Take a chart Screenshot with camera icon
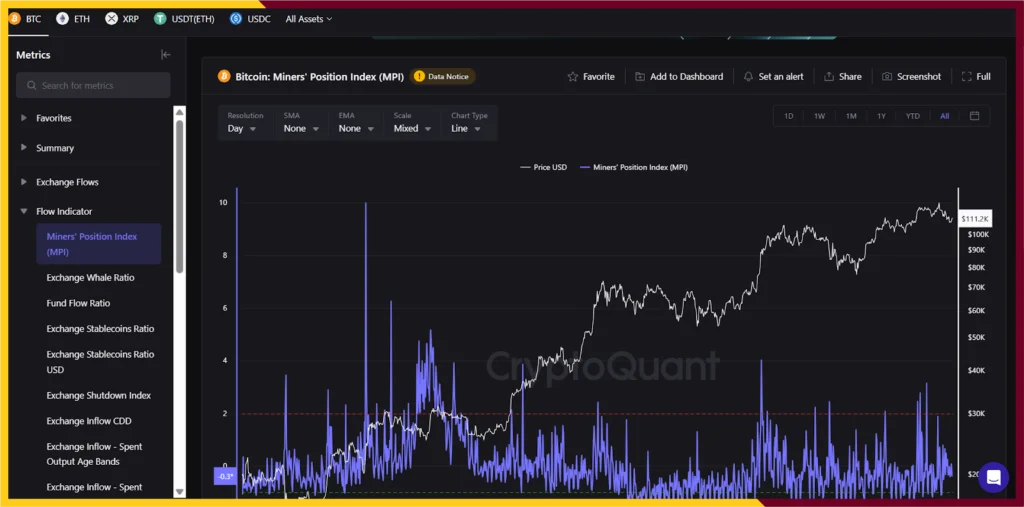 tap(887, 77)
